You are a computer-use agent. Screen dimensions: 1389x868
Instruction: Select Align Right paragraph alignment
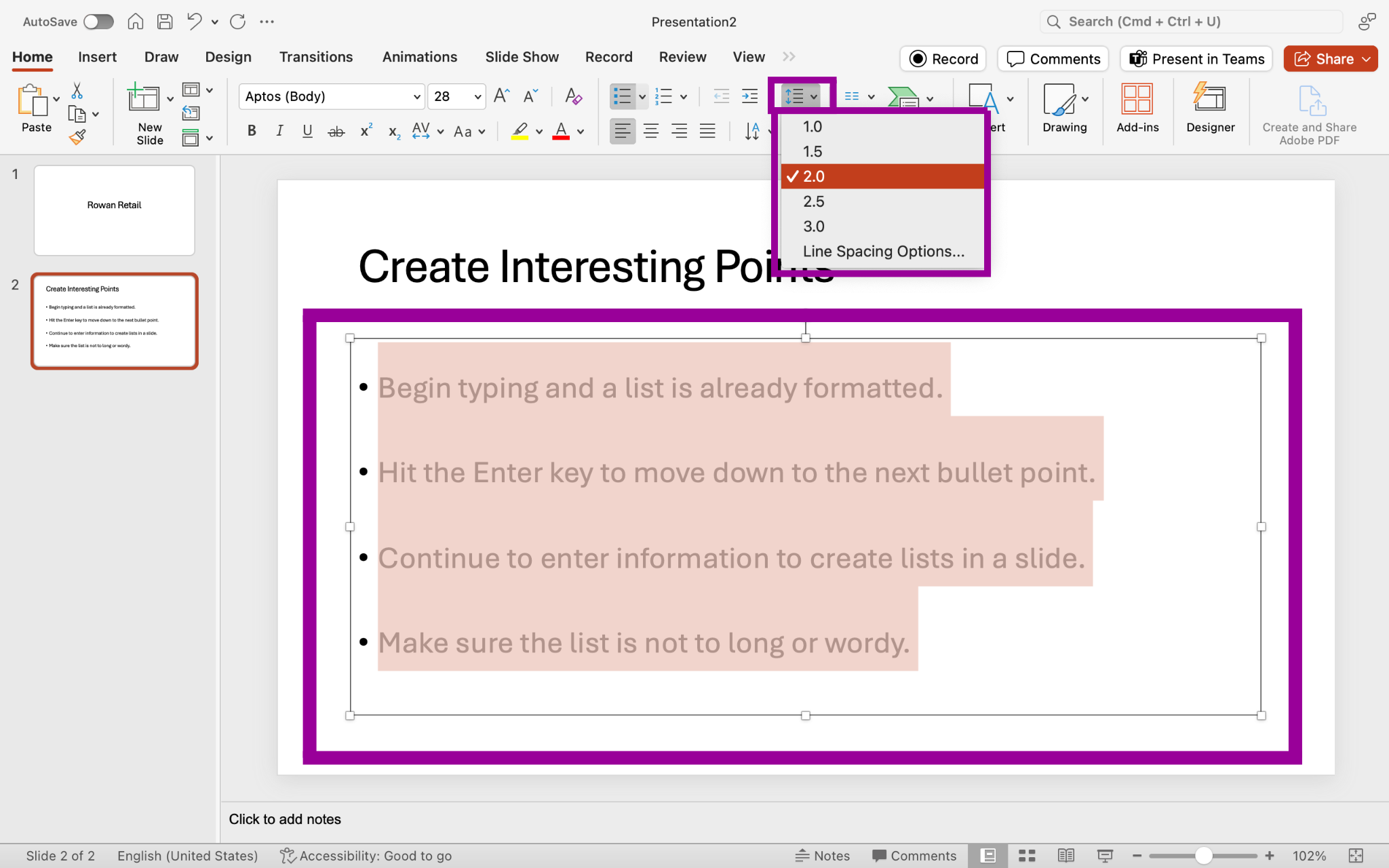coord(679,131)
